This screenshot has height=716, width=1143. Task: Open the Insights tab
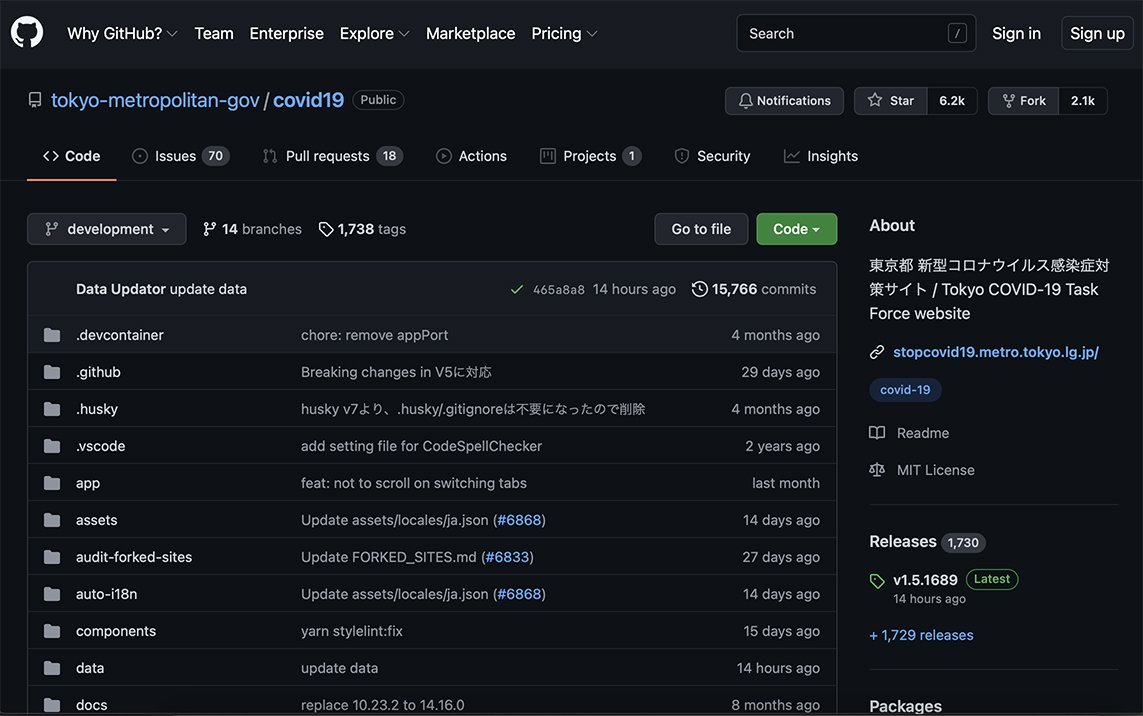[x=821, y=156]
